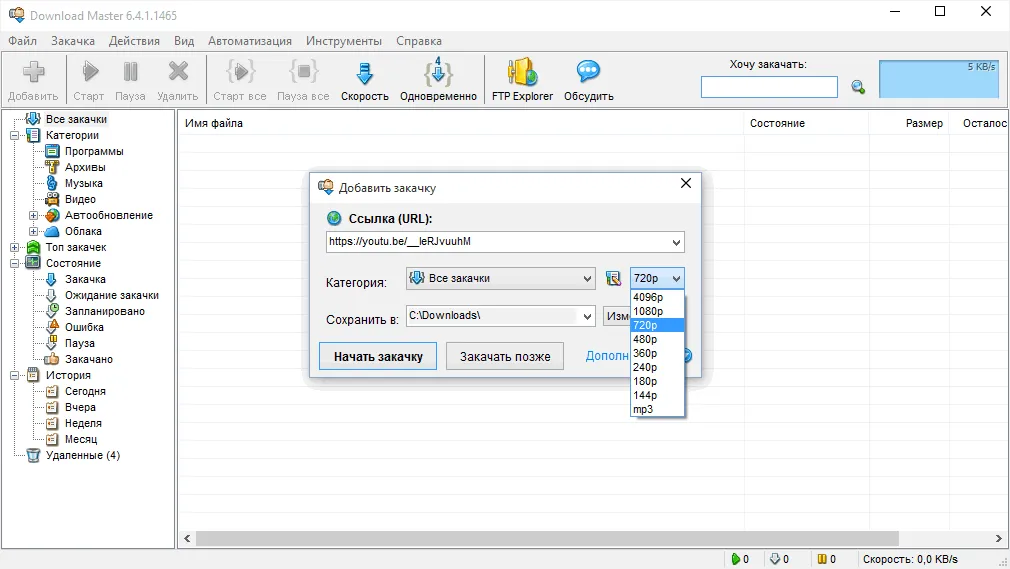Click the Дополнительно link in dialog
Screen dimensions: 1010x569
(x=607, y=356)
